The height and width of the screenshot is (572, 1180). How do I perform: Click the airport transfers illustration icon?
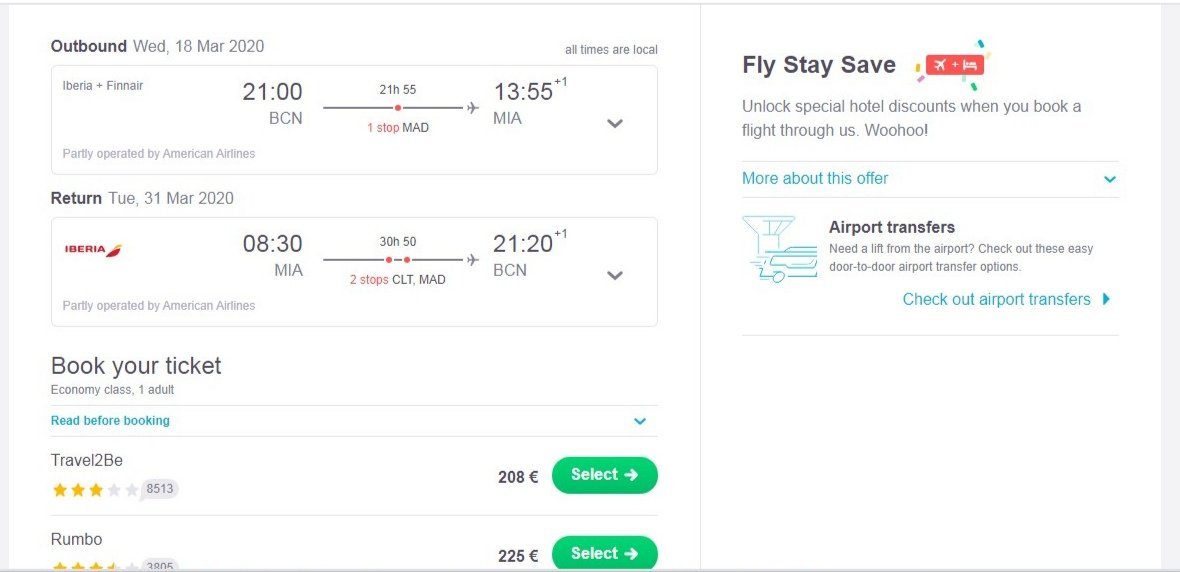coord(777,248)
